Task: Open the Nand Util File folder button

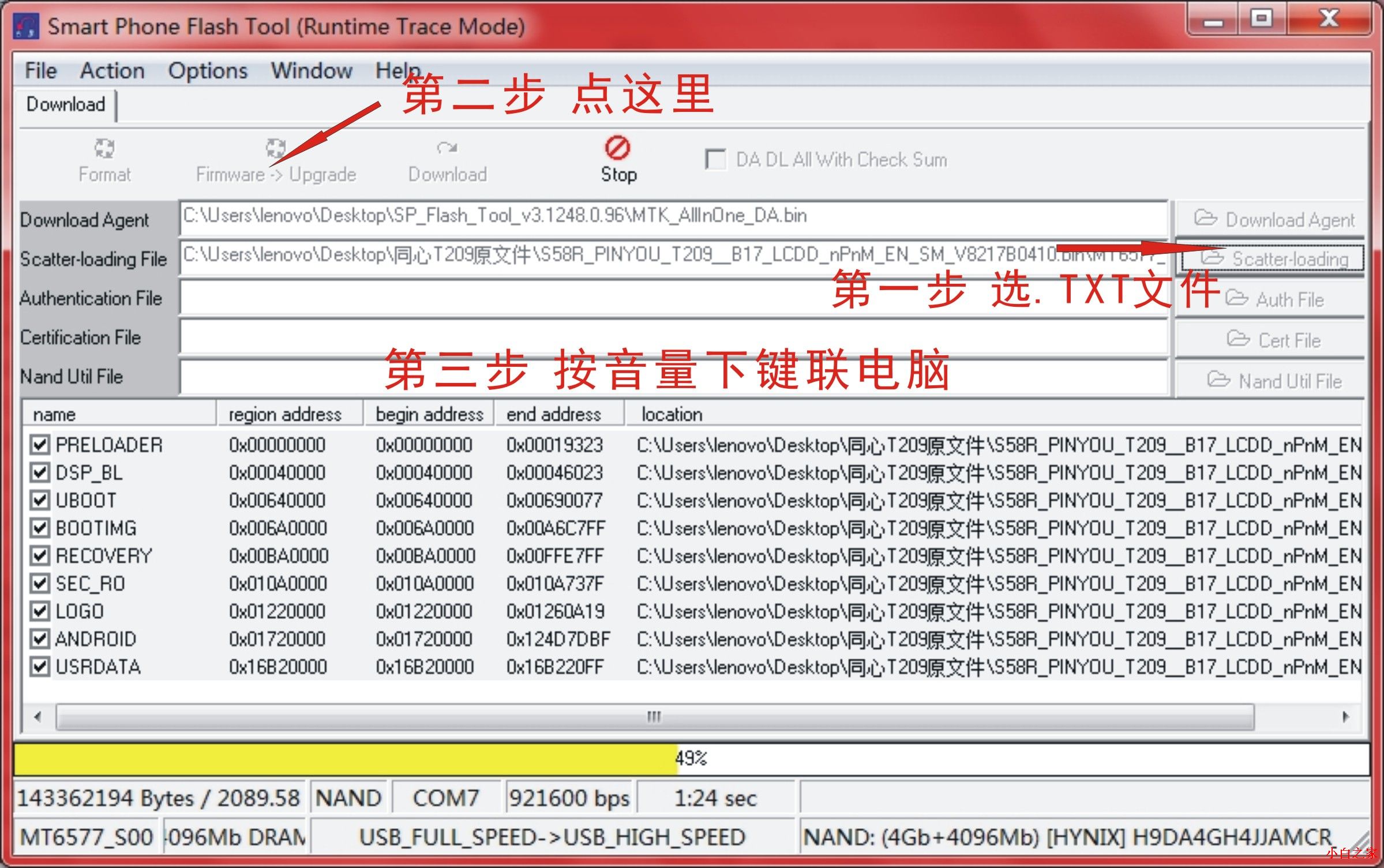Action: [1271, 380]
